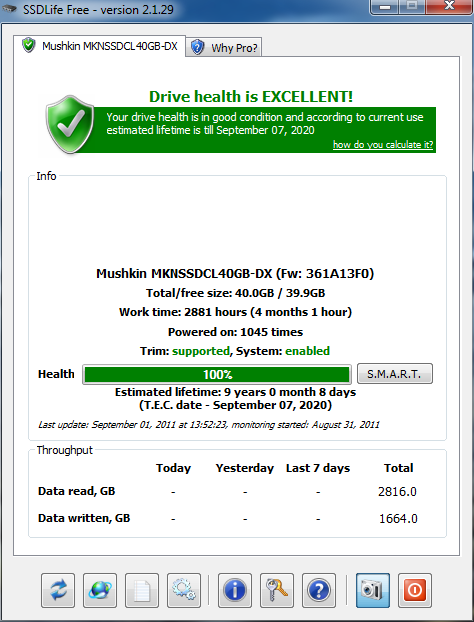Click the drive name with firmware 361A13F0
Screen dimensions: 474x622
tap(235, 273)
